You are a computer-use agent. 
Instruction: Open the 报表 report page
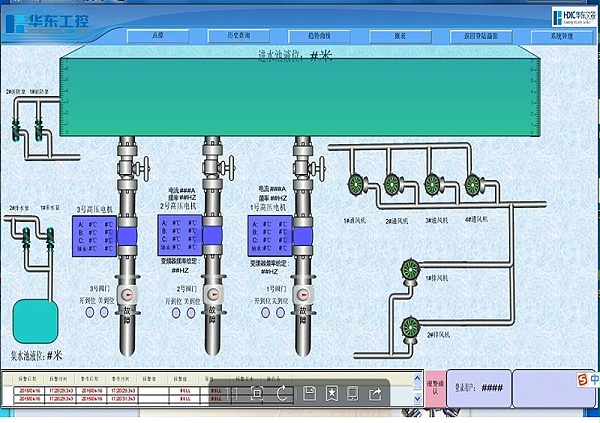399,35
